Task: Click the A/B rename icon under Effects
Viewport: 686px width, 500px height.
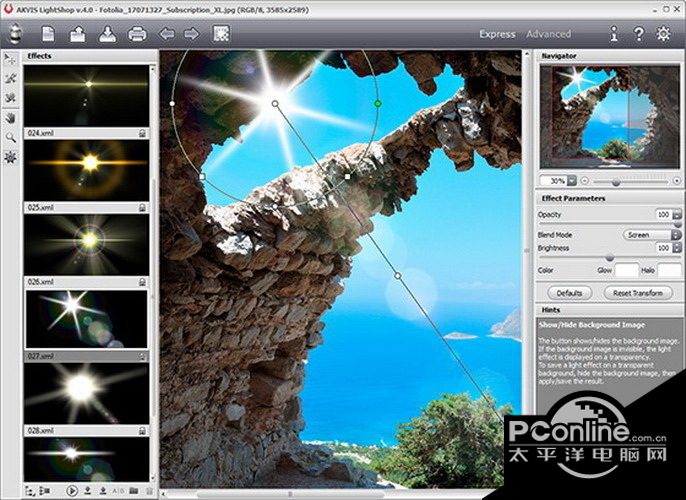Action: pos(118,491)
